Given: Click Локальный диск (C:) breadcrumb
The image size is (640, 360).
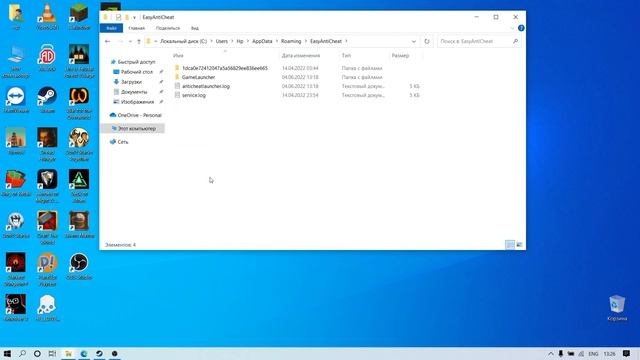Looking at the screenshot, I should click(183, 41).
